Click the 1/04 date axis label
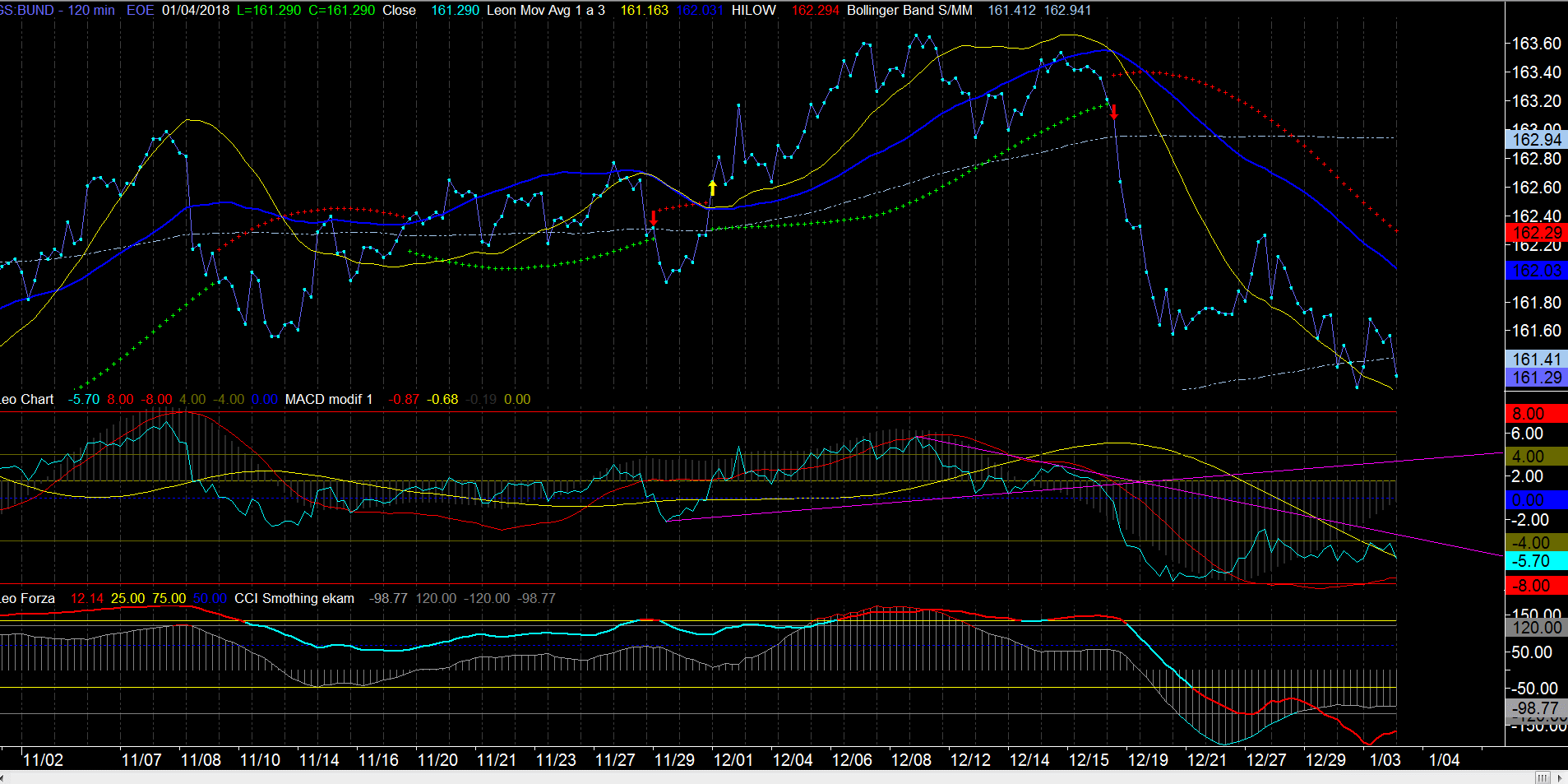Viewport: 1568px width, 784px height. [x=1444, y=760]
